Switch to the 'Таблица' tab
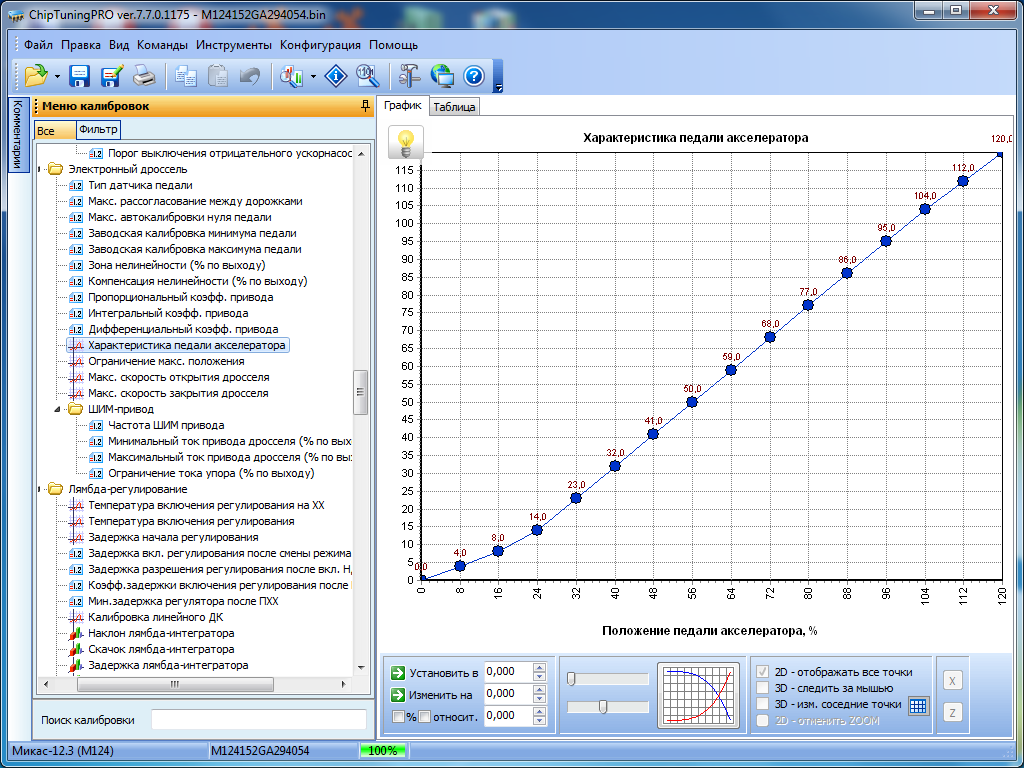The height and width of the screenshot is (768, 1024). 455,107
